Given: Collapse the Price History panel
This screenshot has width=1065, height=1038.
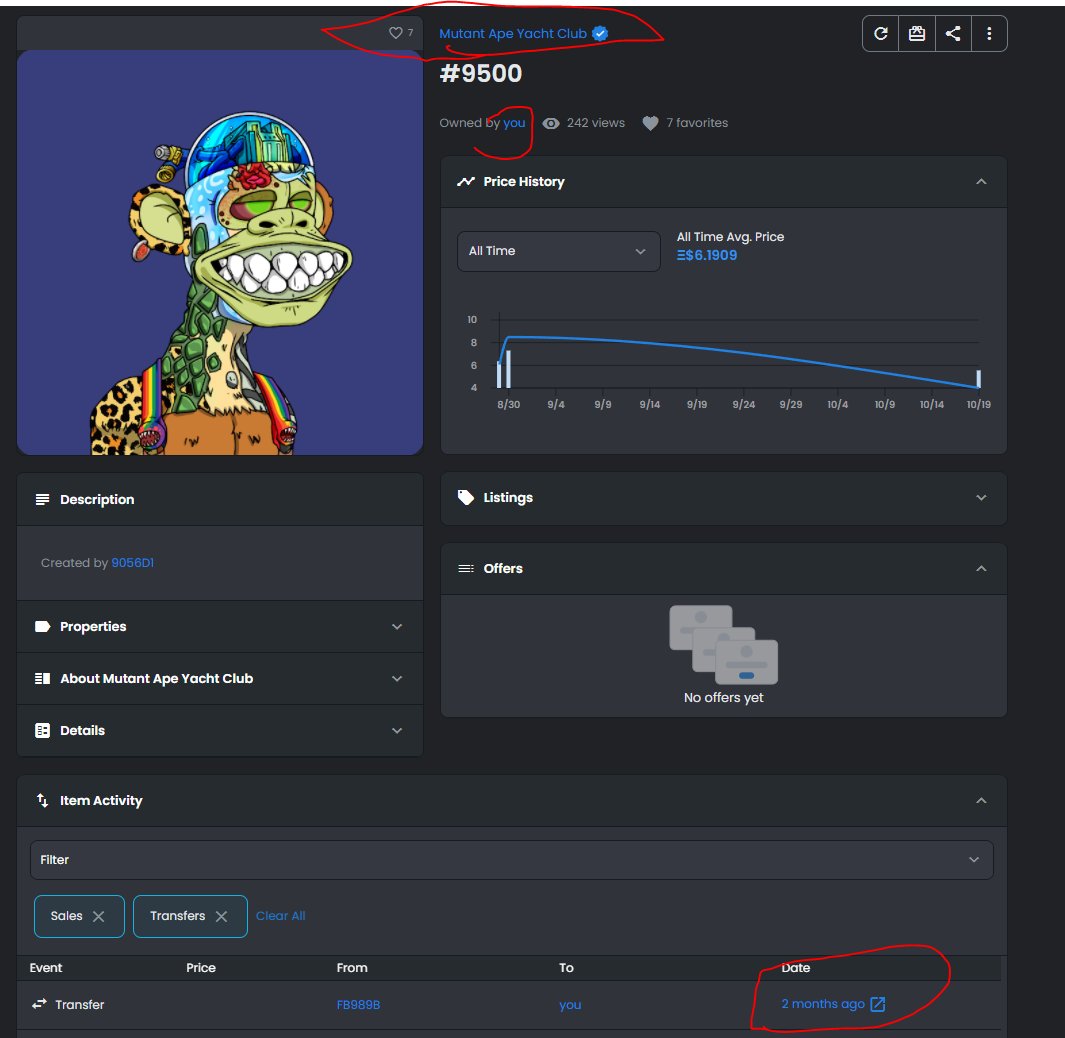Looking at the screenshot, I should (981, 181).
